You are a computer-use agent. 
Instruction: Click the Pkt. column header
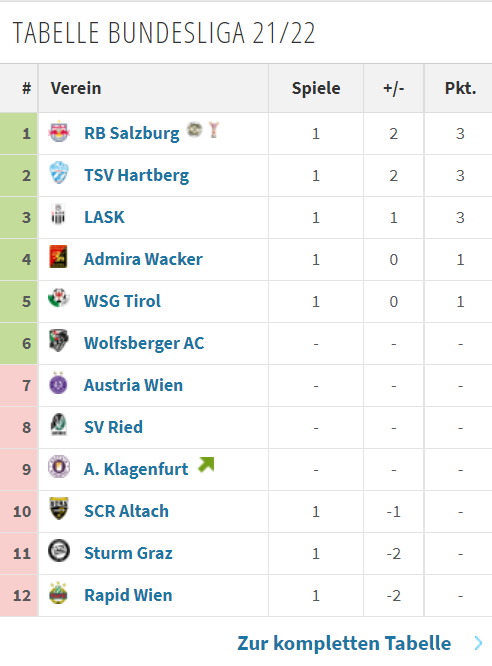(460, 88)
